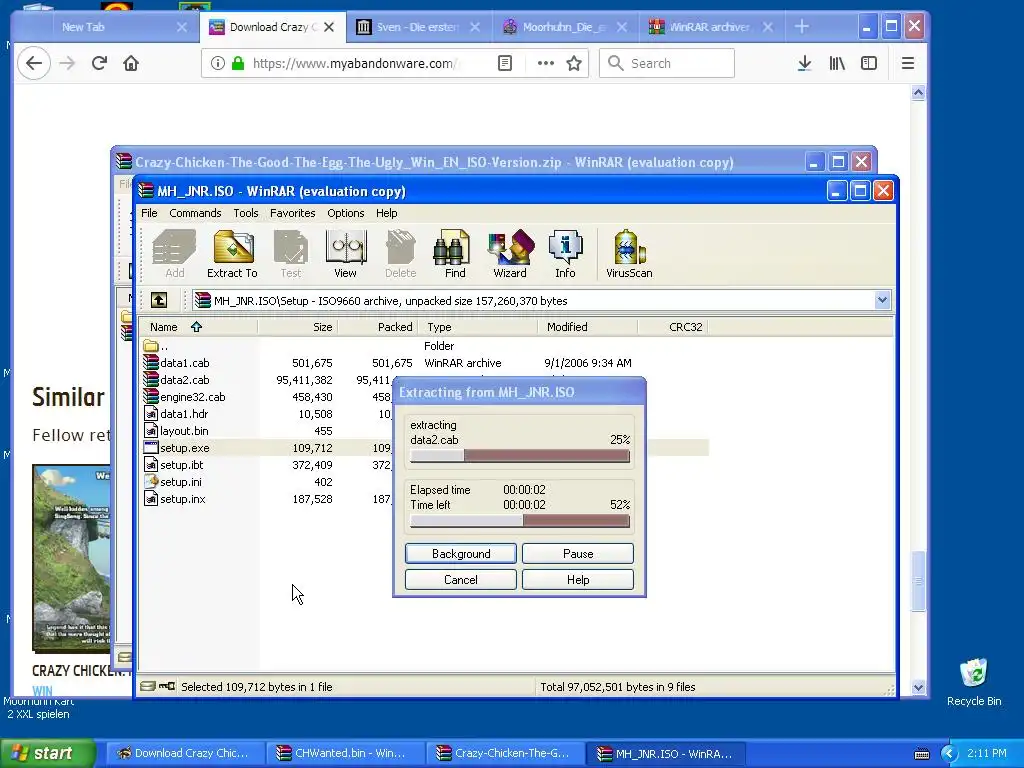Image resolution: width=1024 pixels, height=768 pixels.
Task: Switch to Download Crazy Chic taskbar item
Action: point(184,753)
